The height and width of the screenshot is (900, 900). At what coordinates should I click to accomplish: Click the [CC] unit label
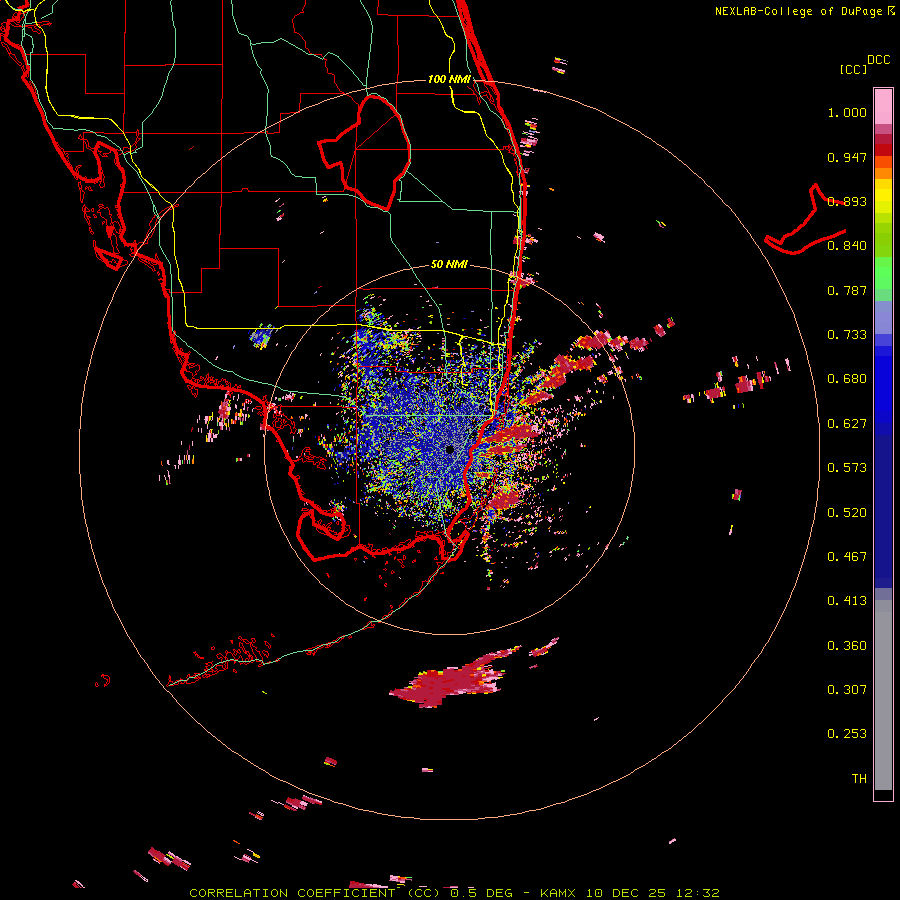click(x=854, y=69)
